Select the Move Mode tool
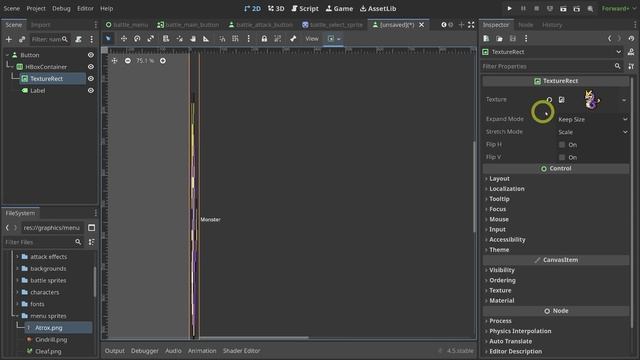Image resolution: width=640 pixels, height=360 pixels. [124, 38]
